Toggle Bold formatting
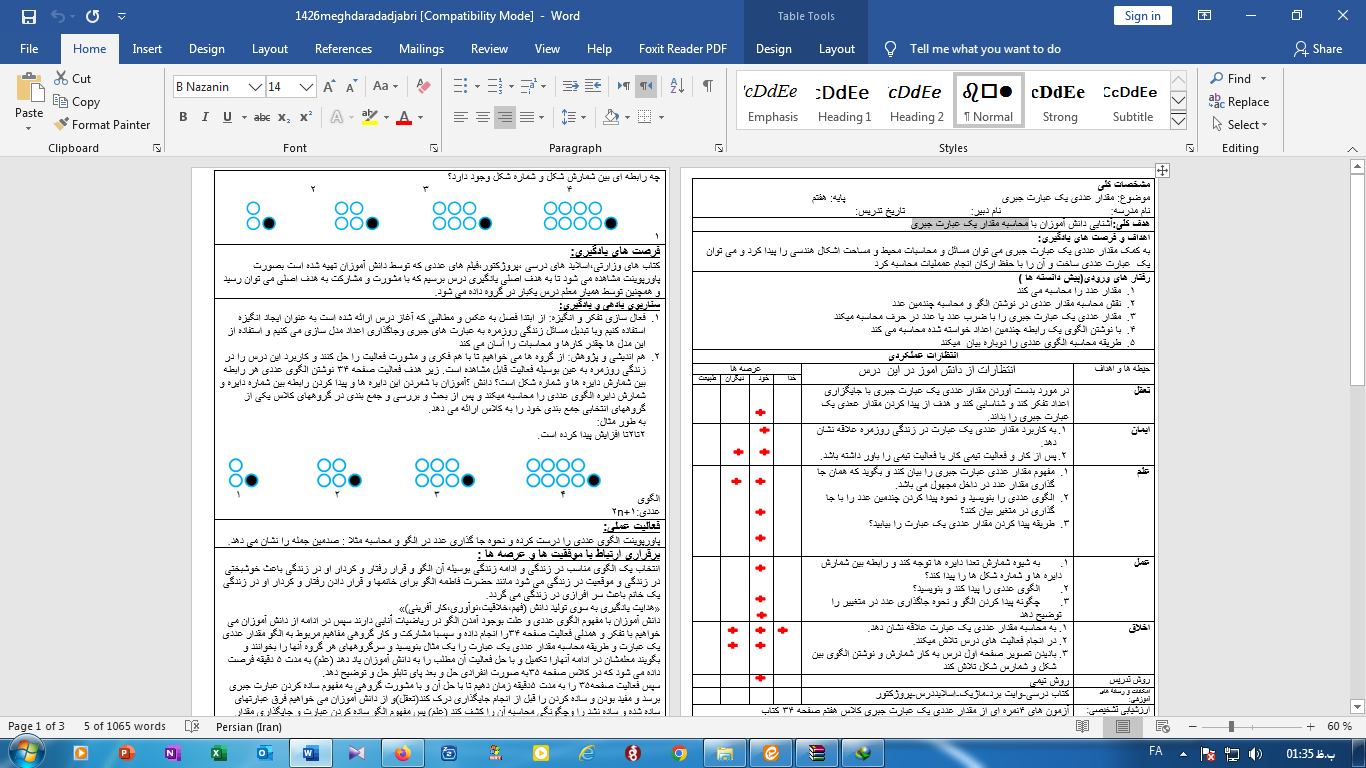 (x=183, y=117)
